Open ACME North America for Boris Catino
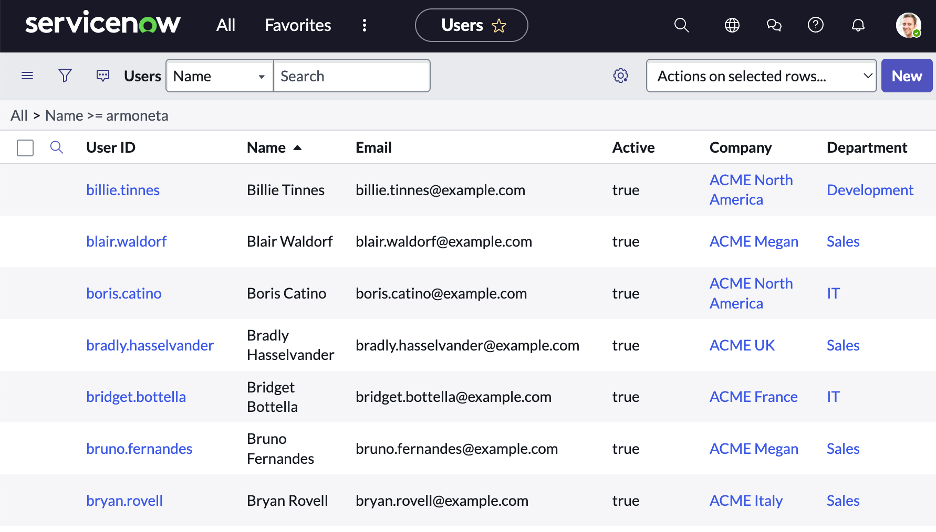The height and width of the screenshot is (532, 936). point(751,294)
